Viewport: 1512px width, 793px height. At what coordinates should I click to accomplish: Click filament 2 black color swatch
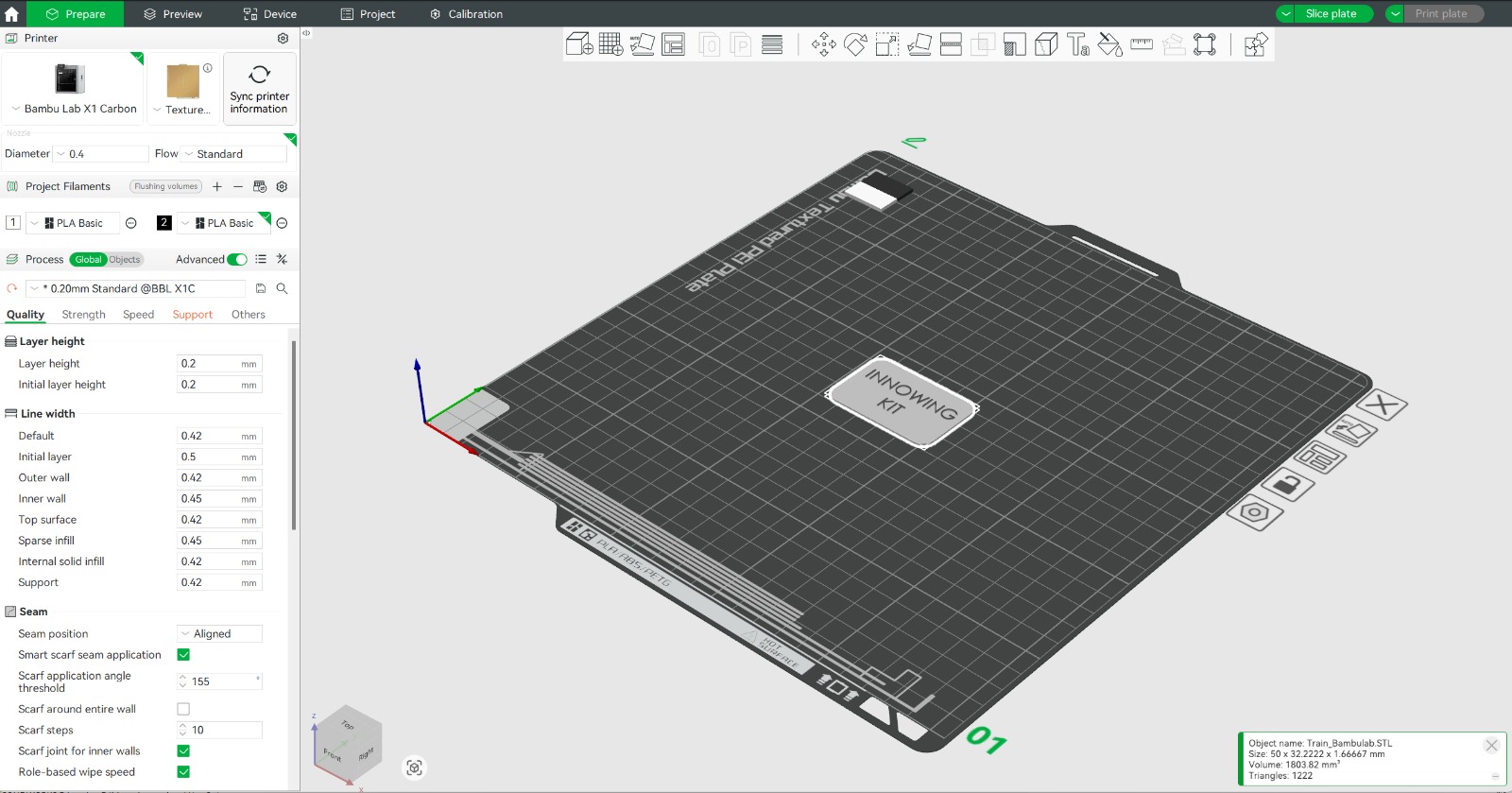tap(164, 223)
